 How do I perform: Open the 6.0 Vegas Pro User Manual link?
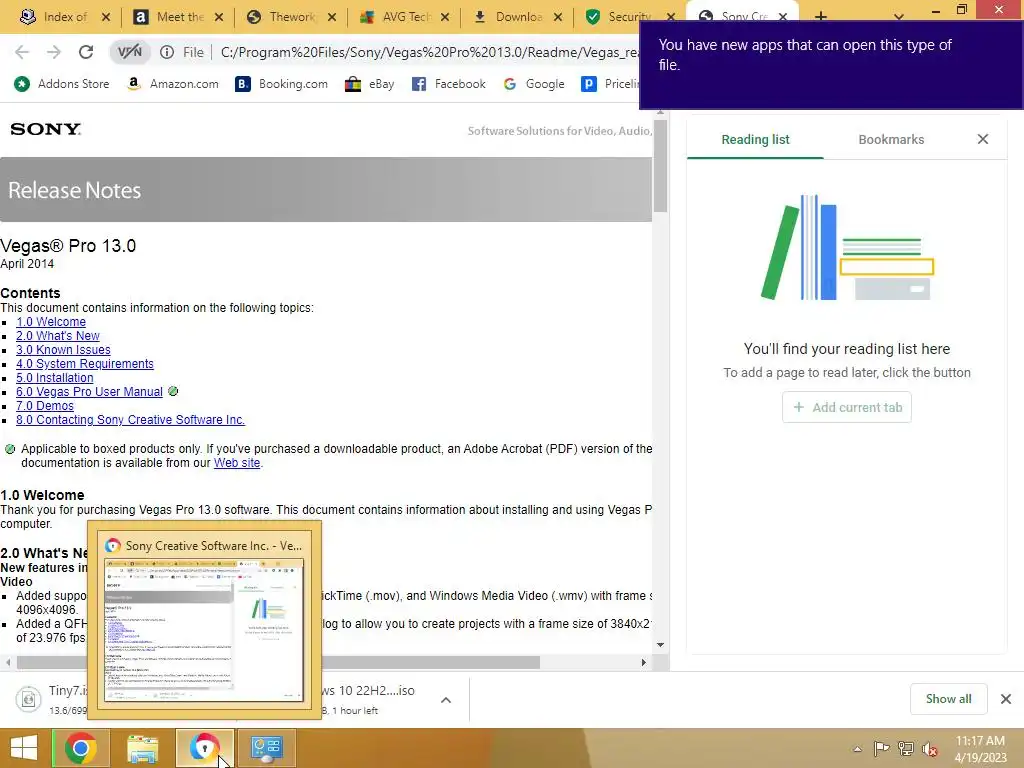pos(89,392)
